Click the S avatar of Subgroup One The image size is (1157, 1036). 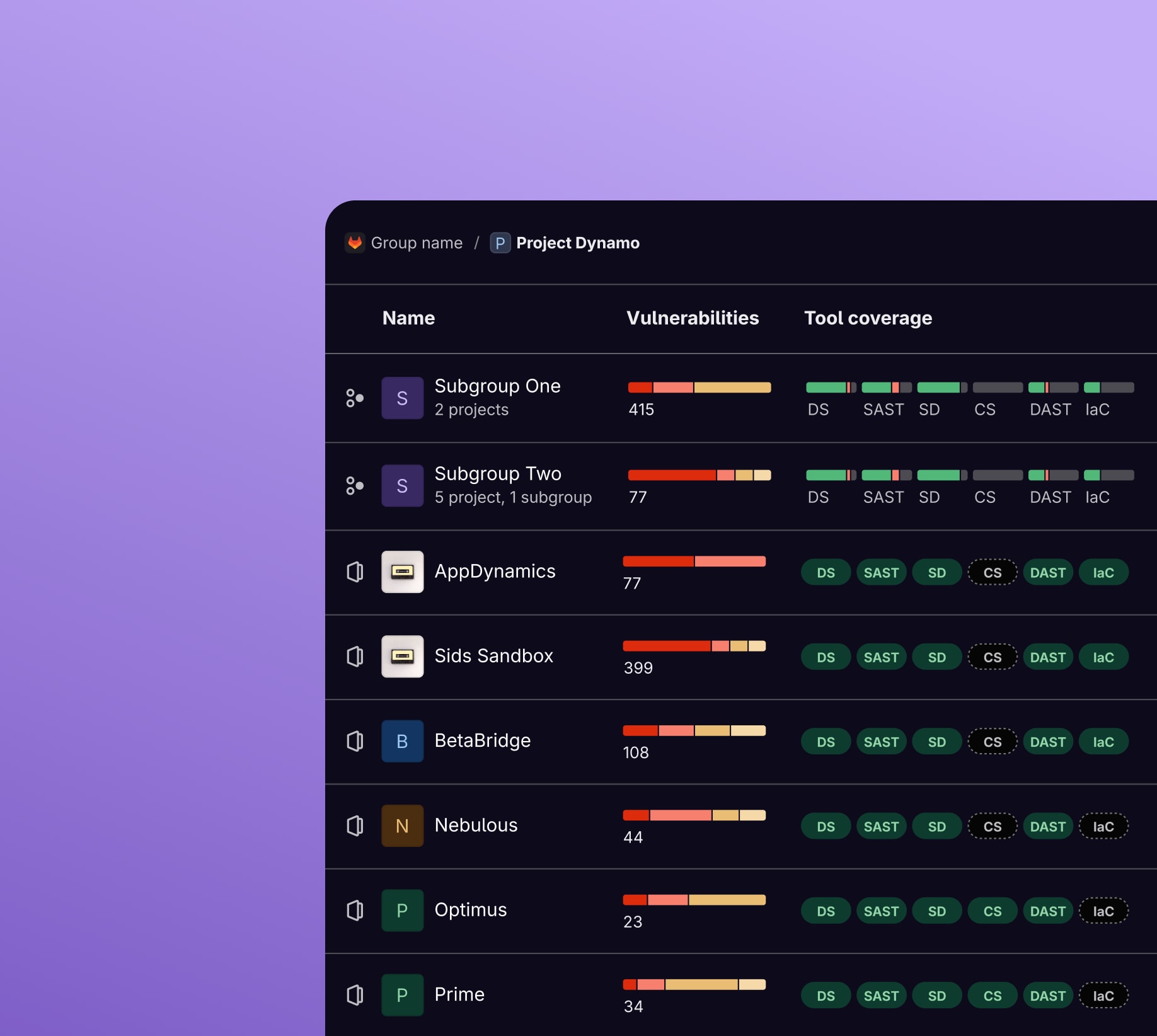[402, 398]
